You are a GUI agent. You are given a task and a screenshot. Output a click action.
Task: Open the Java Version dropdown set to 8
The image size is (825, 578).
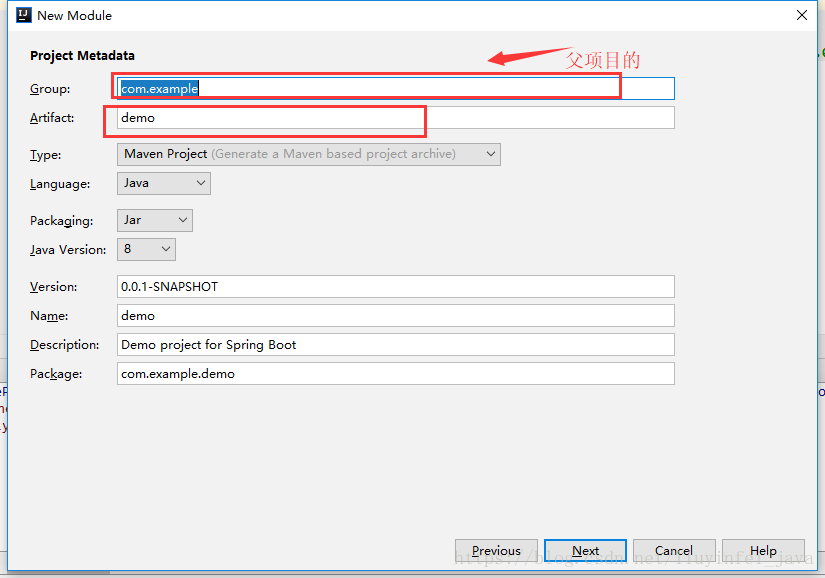(x=146, y=249)
